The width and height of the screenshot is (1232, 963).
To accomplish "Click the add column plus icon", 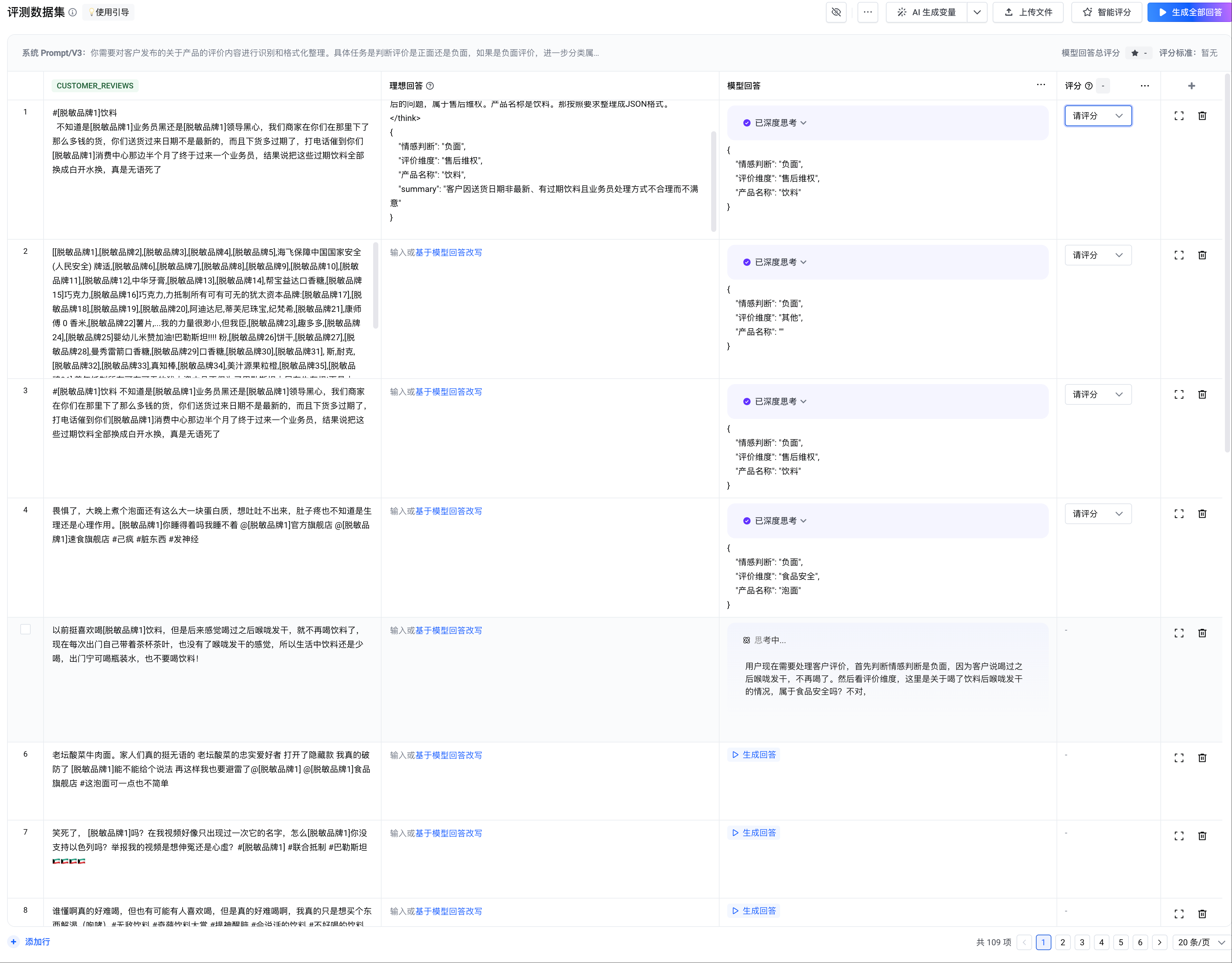I will click(x=1191, y=86).
